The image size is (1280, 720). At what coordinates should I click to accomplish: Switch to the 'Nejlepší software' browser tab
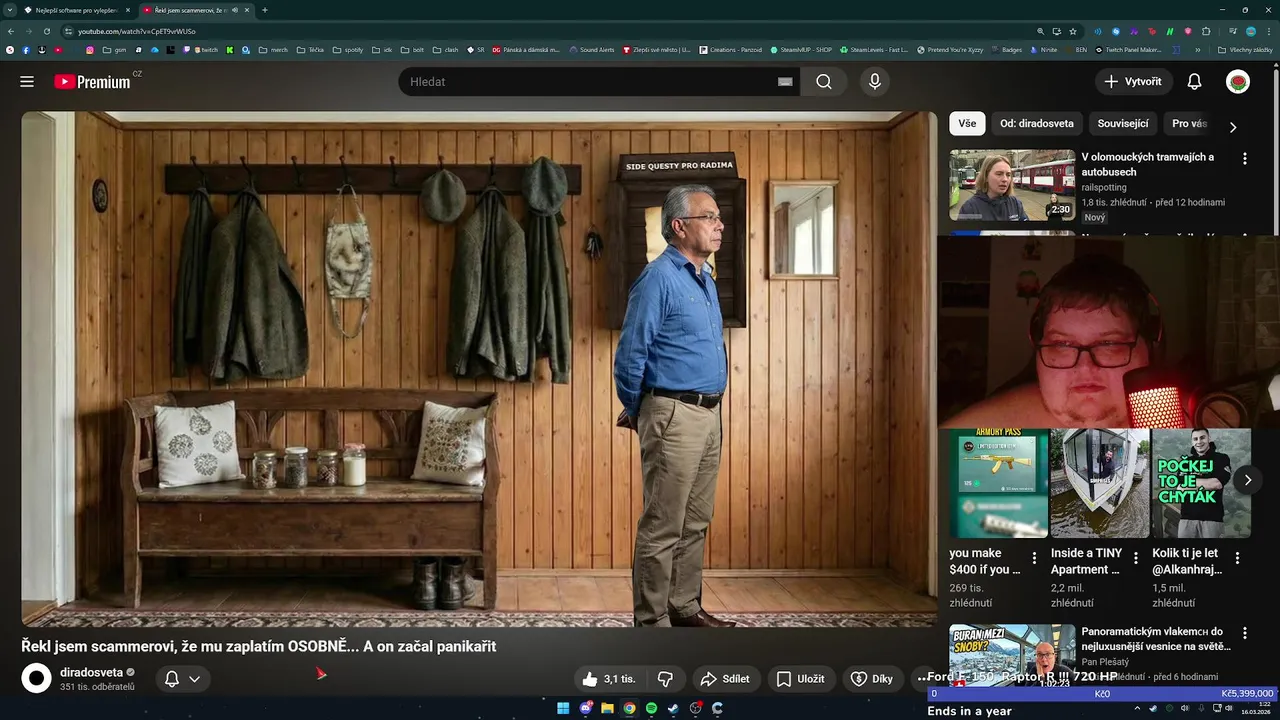click(77, 10)
